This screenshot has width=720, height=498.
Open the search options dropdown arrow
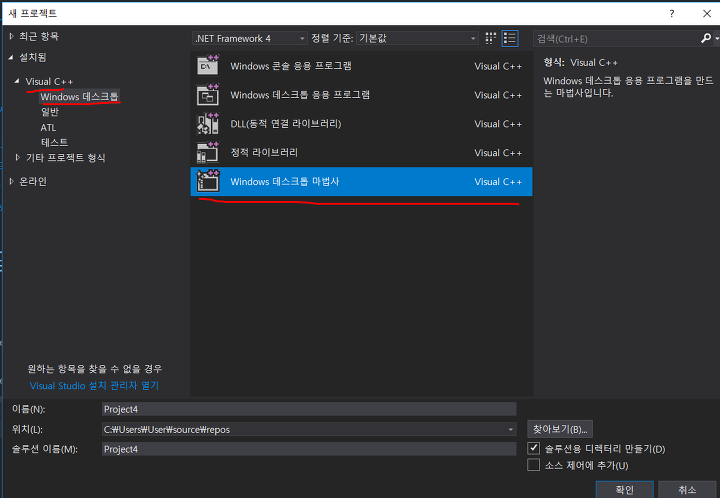[716, 39]
